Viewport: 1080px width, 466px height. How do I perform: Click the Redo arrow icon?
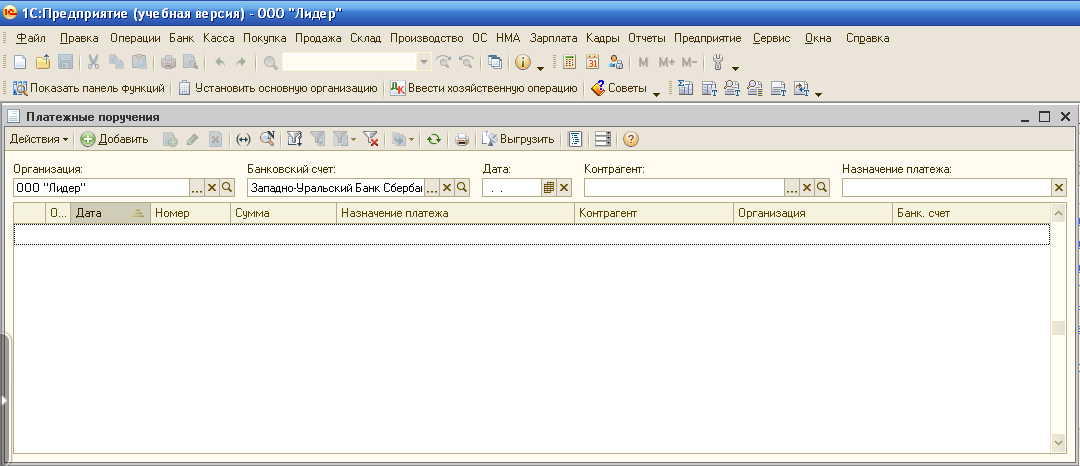[x=241, y=63]
